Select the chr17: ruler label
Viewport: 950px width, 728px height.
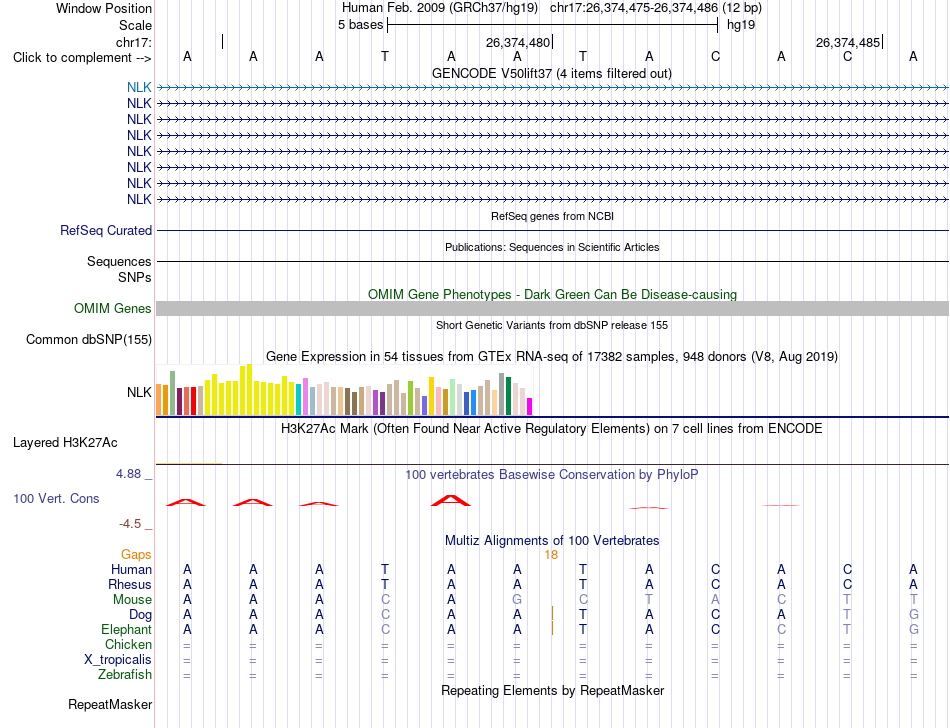click(134, 42)
